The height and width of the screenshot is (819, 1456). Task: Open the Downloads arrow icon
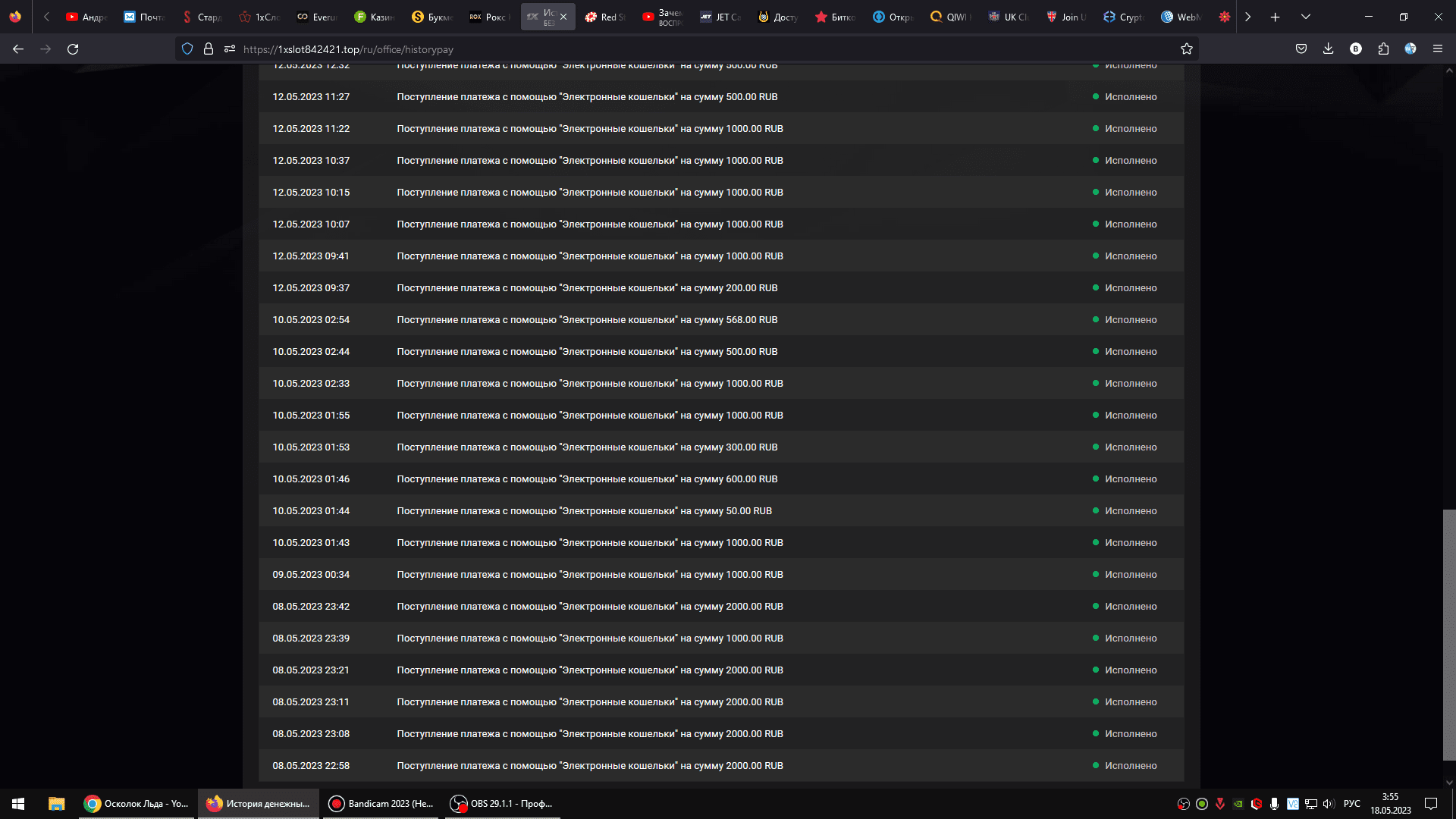(x=1328, y=49)
